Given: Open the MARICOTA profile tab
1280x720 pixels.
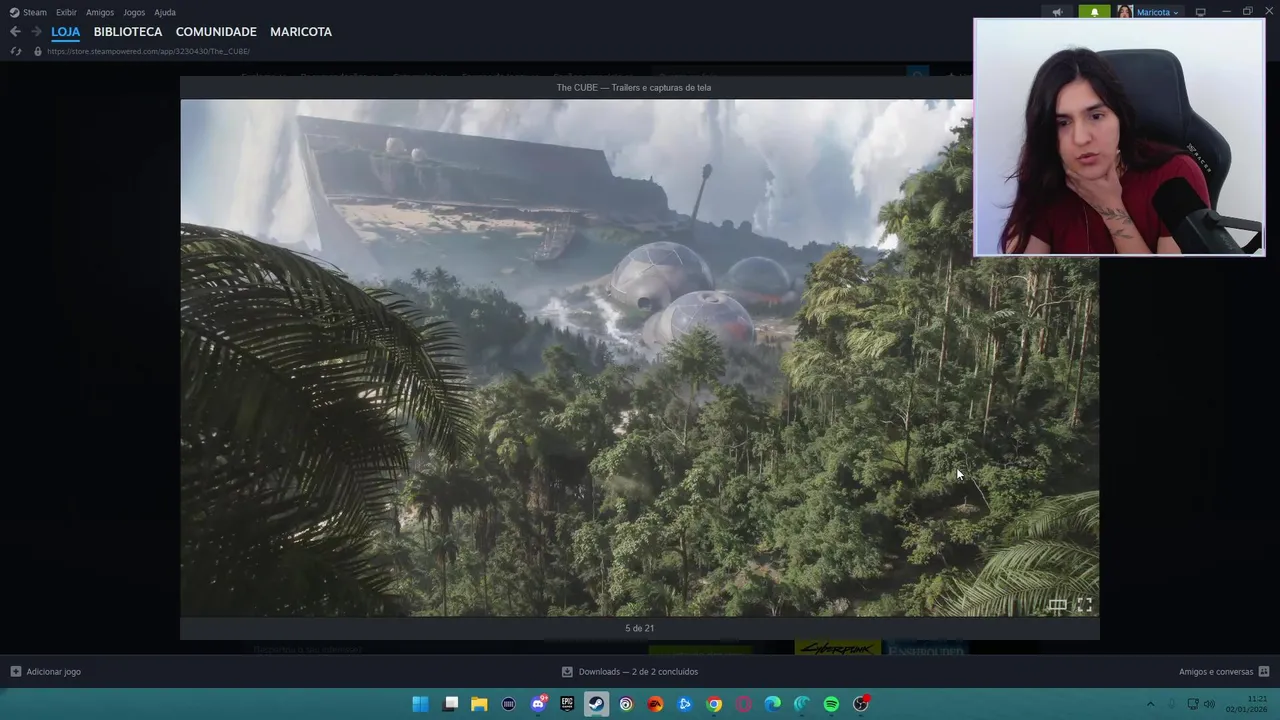Looking at the screenshot, I should click(301, 32).
